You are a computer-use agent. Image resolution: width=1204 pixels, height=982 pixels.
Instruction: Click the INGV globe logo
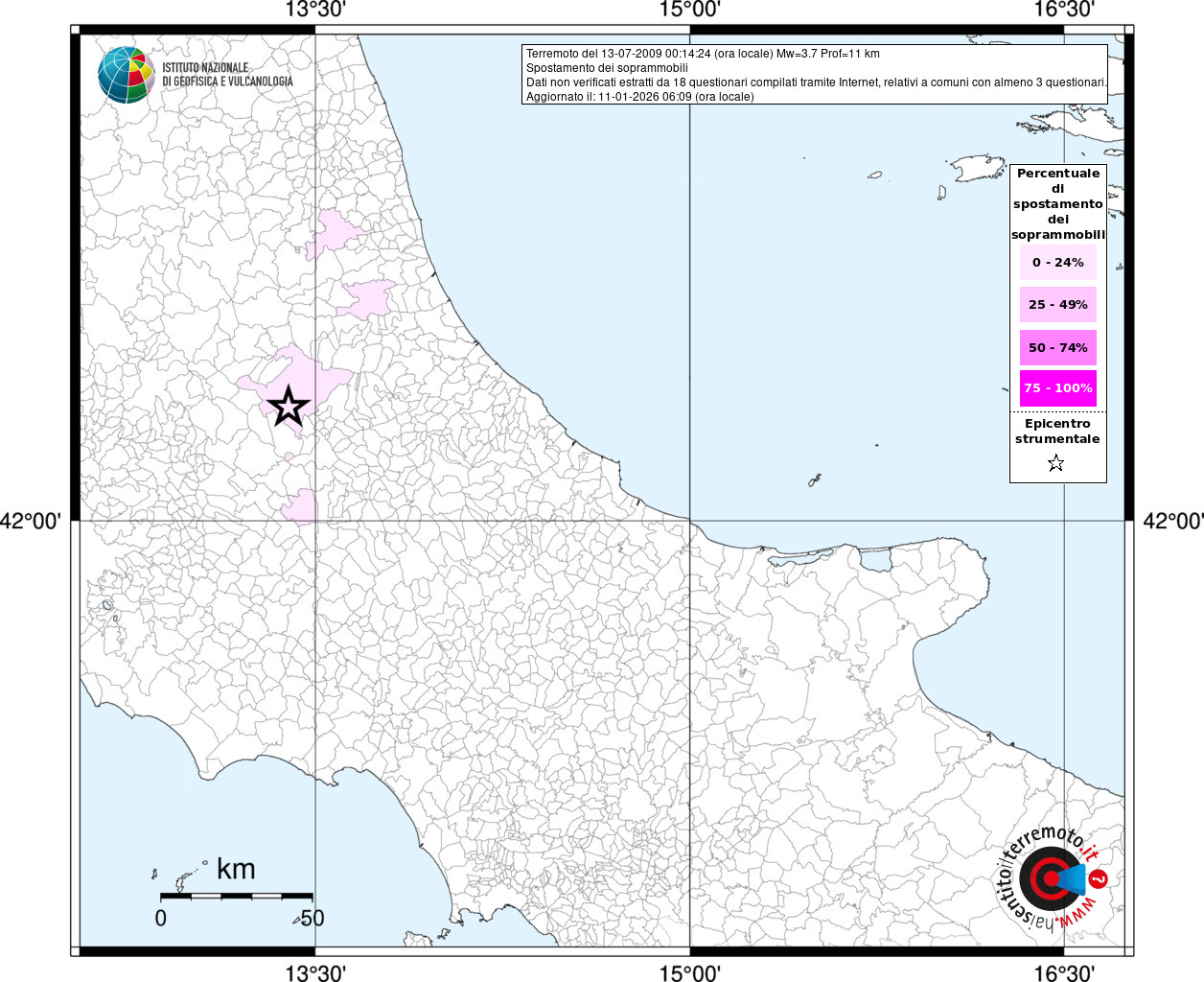[126, 75]
